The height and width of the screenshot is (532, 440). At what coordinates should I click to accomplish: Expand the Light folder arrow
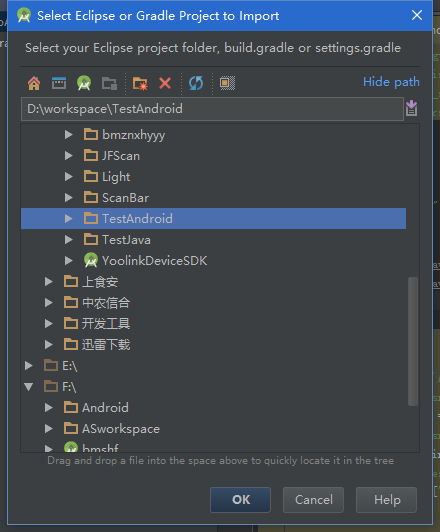(x=69, y=177)
